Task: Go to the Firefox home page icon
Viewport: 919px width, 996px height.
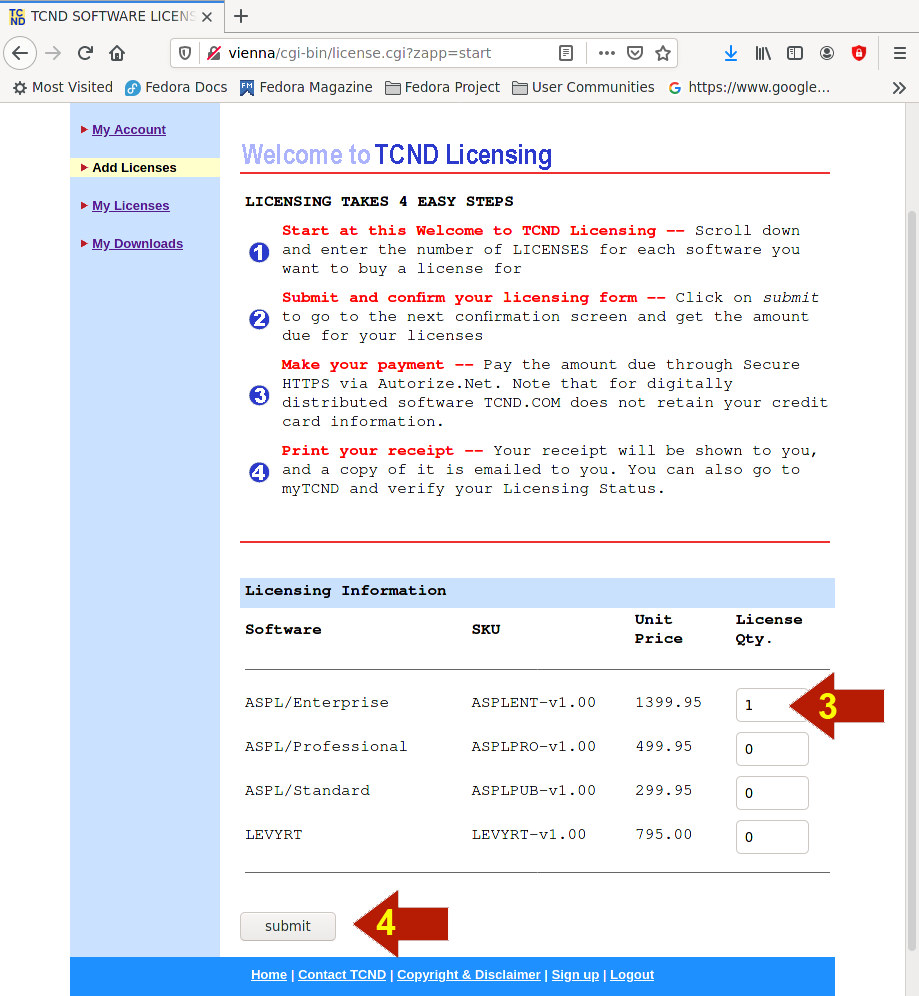Action: (x=117, y=53)
